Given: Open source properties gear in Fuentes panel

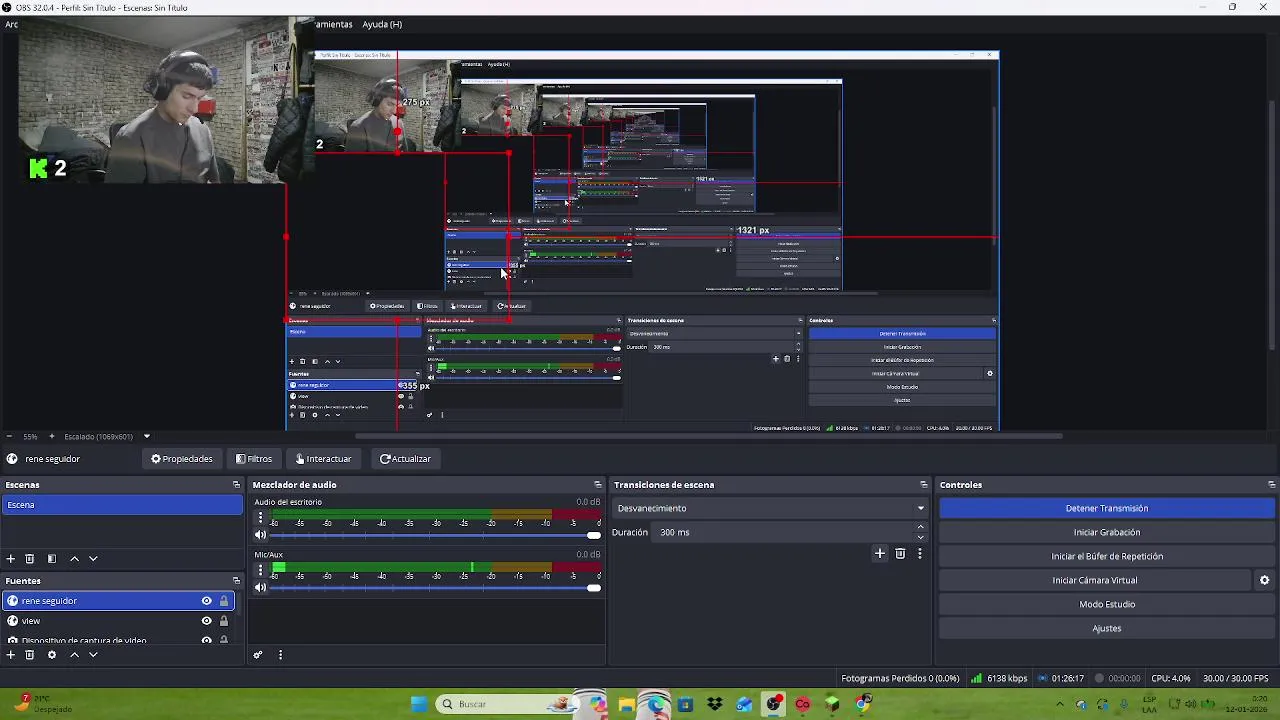Looking at the screenshot, I should click(52, 655).
